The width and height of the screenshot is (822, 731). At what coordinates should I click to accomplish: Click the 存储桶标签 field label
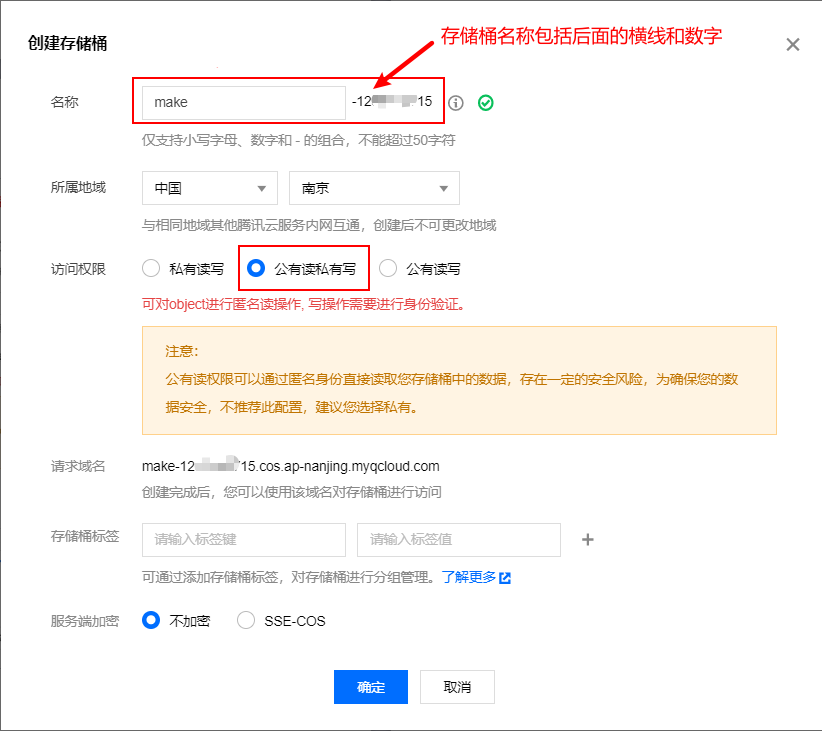pos(85,536)
